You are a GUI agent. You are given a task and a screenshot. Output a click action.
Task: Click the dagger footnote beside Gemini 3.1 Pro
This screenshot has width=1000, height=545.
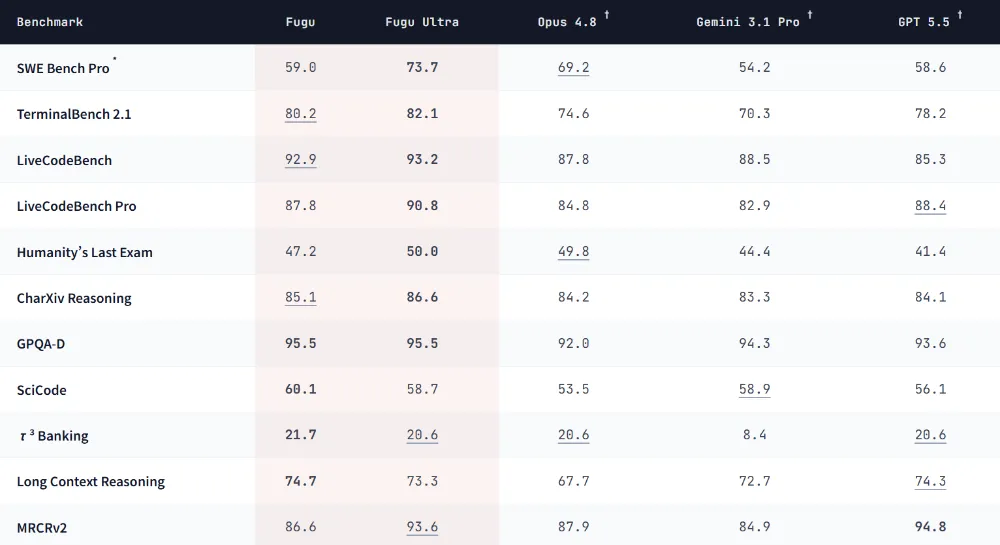click(809, 15)
